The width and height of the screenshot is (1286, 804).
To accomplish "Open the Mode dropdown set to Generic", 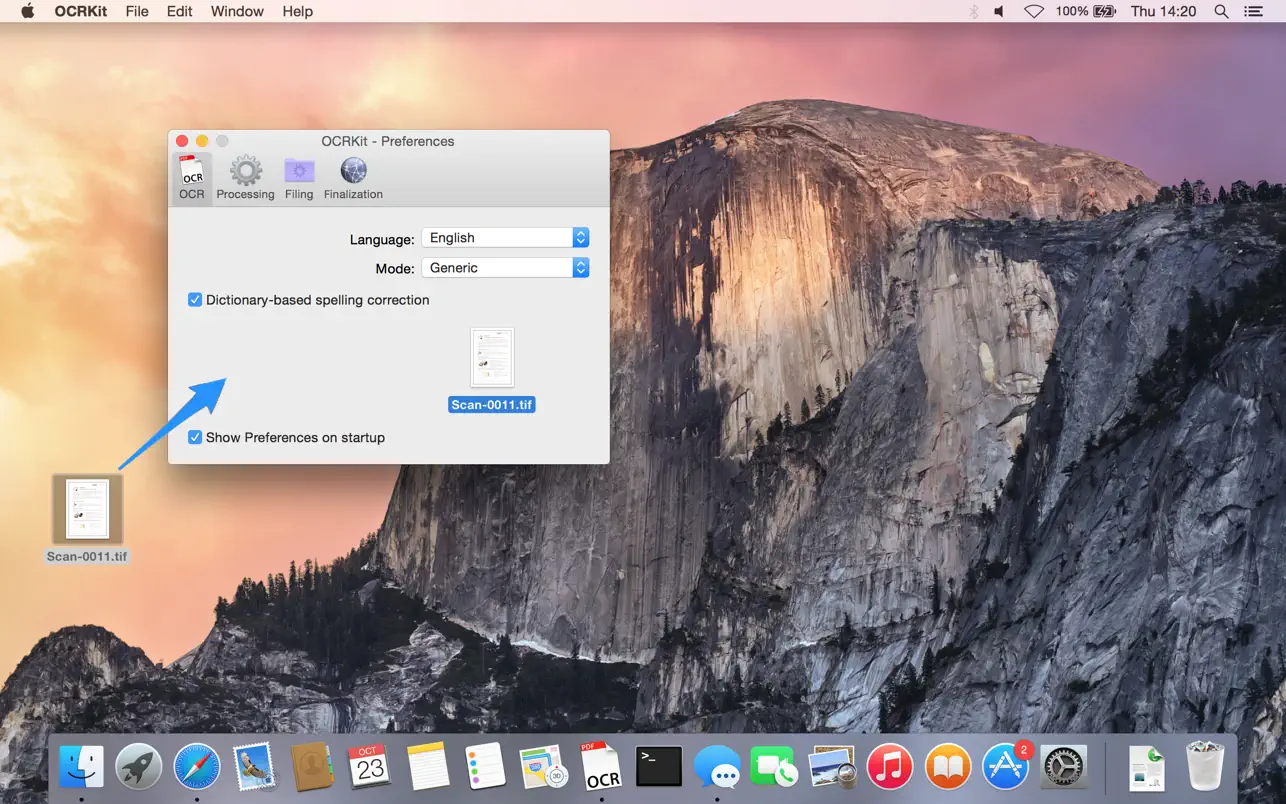I will point(505,268).
